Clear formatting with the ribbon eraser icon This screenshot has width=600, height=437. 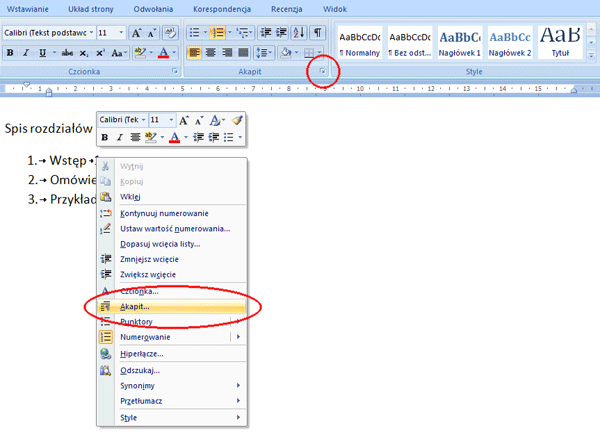[170, 33]
